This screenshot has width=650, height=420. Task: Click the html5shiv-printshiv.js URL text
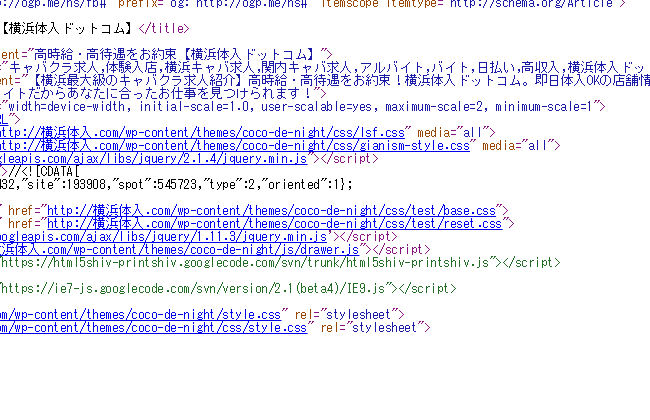[x=245, y=263]
